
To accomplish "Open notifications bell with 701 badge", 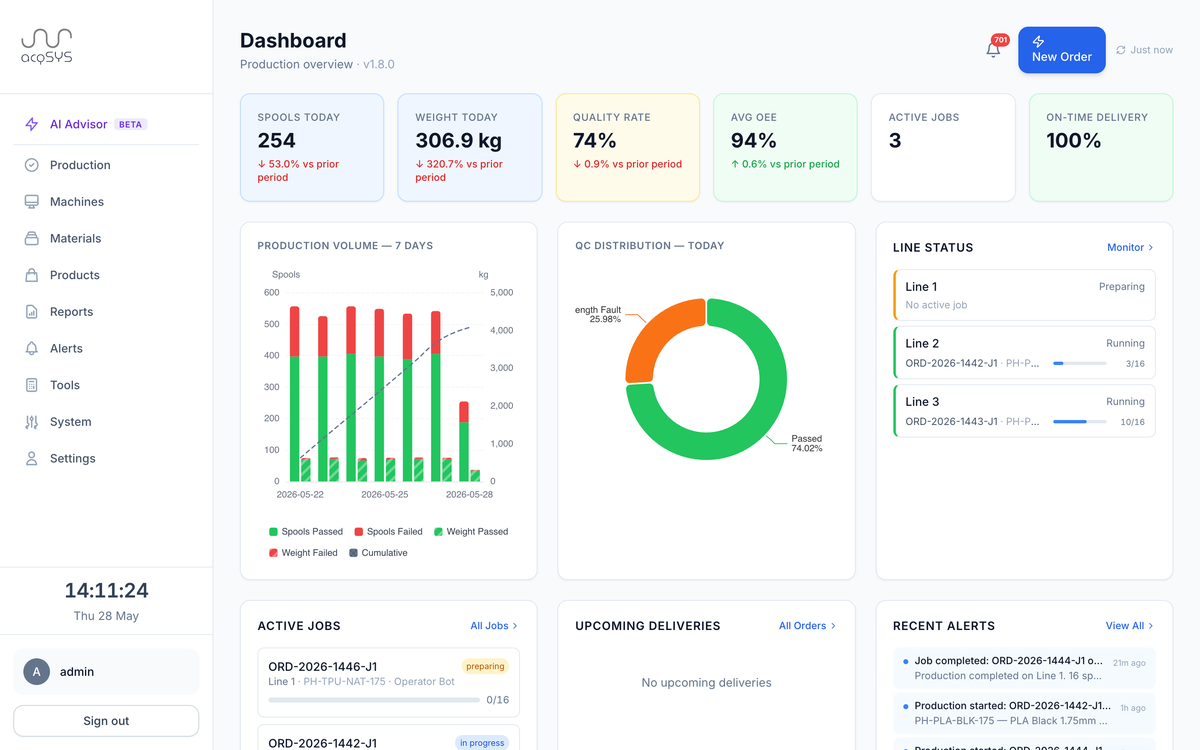I will [x=993, y=49].
